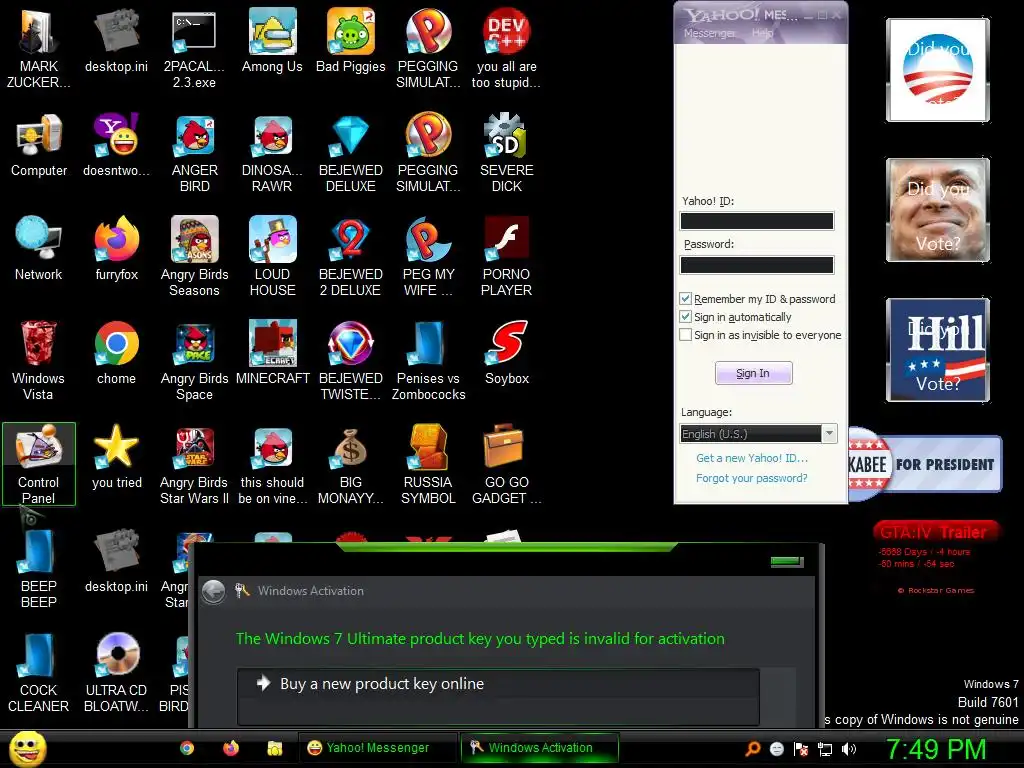Launch the chome browser icon

click(117, 353)
